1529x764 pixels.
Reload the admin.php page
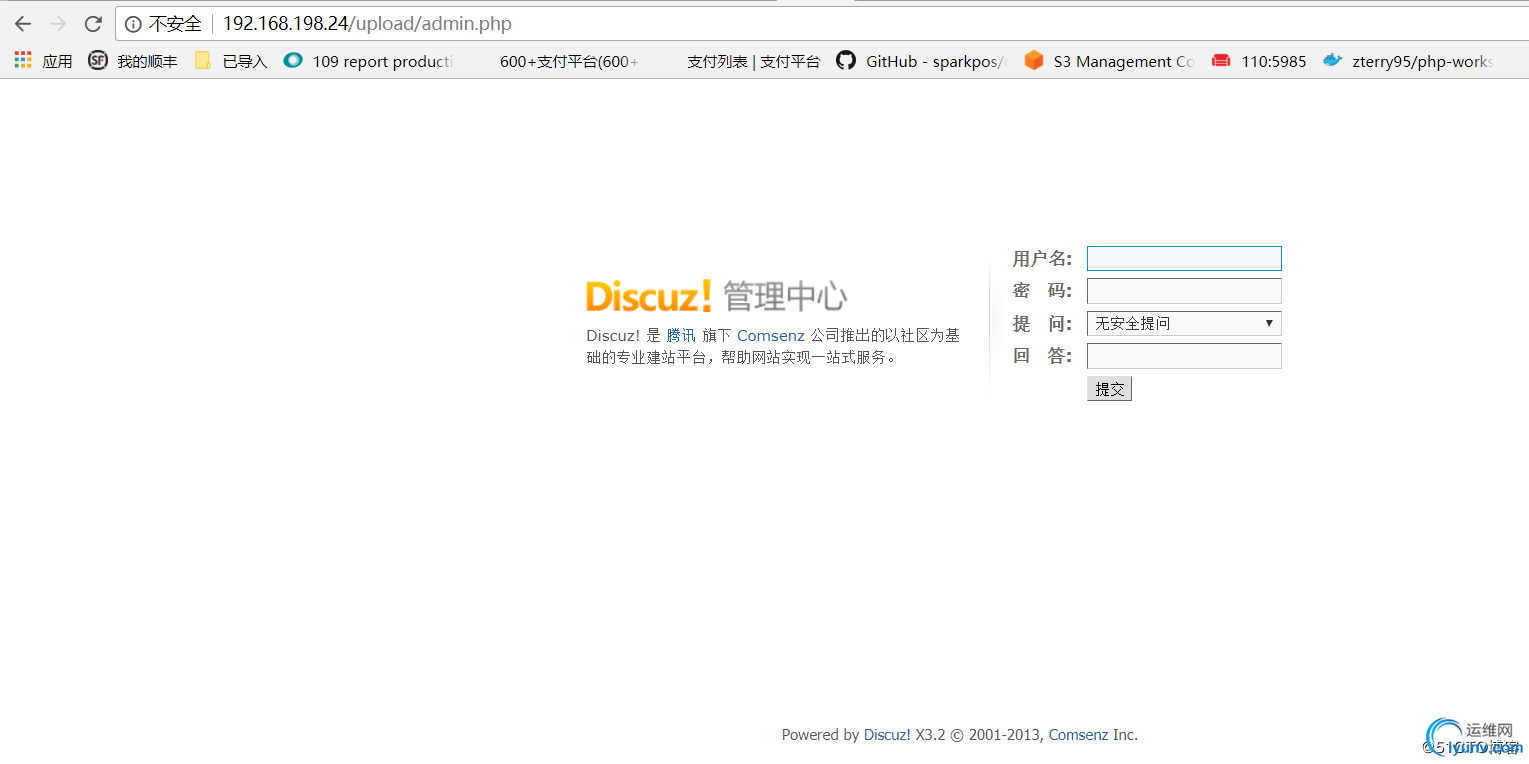click(x=93, y=24)
